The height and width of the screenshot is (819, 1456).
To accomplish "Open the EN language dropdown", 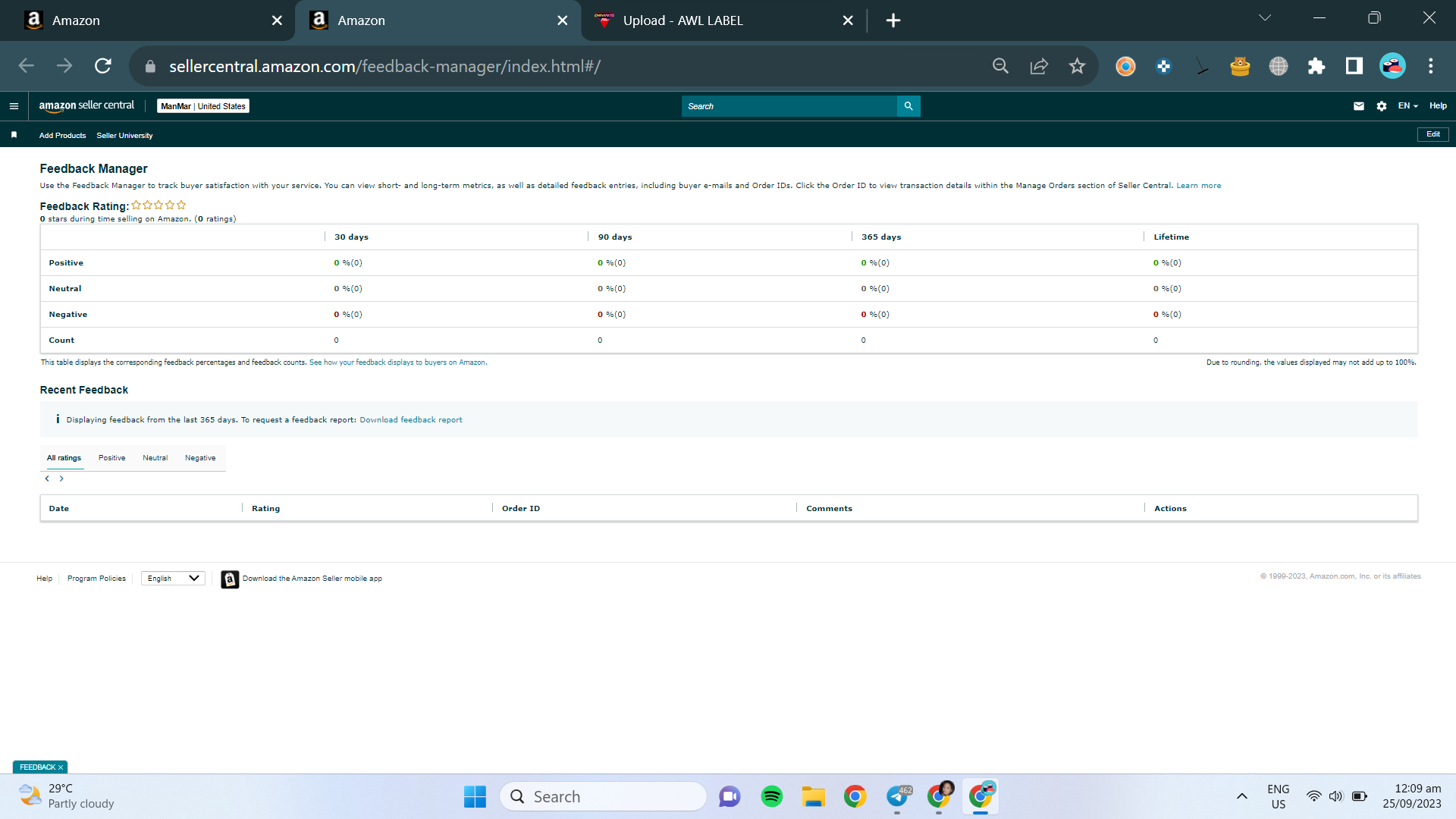I will click(x=1407, y=106).
